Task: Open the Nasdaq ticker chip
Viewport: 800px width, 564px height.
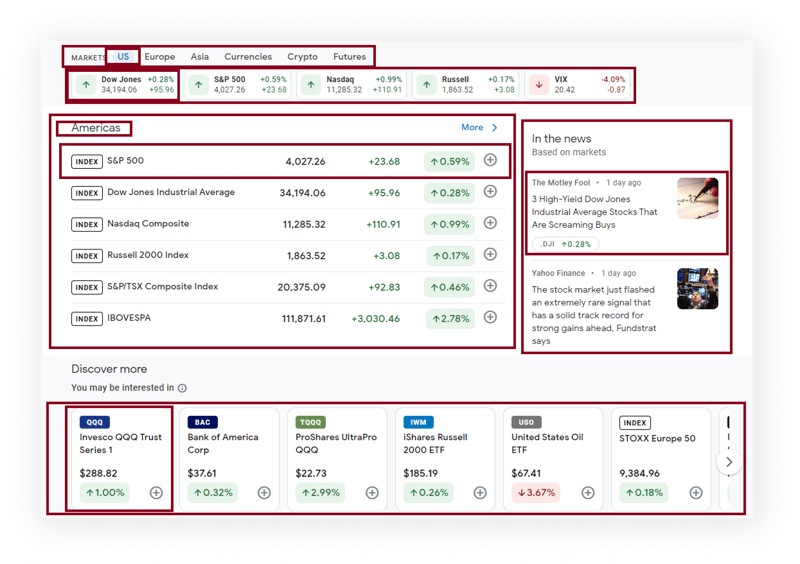Action: (x=351, y=85)
